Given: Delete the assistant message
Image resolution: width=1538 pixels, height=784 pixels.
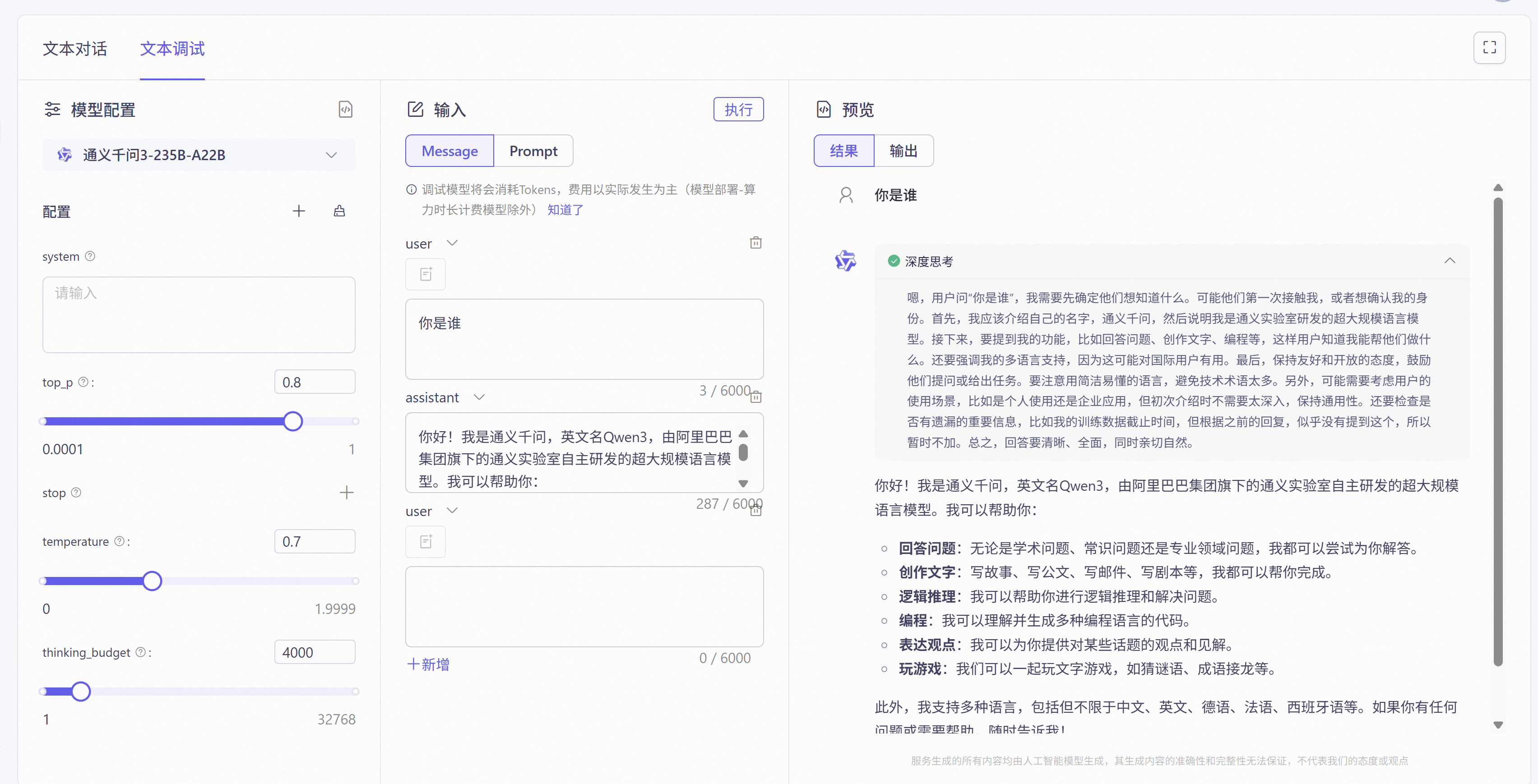Looking at the screenshot, I should coord(755,397).
